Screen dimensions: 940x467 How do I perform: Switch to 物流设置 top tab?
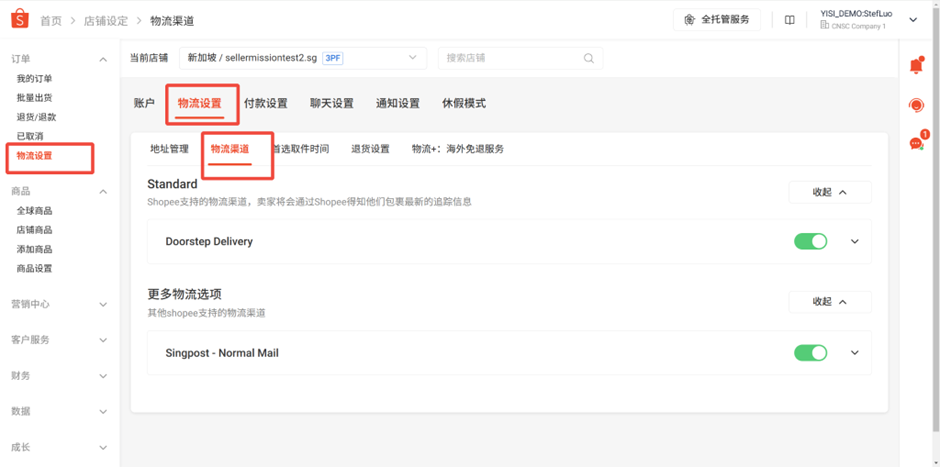200,103
